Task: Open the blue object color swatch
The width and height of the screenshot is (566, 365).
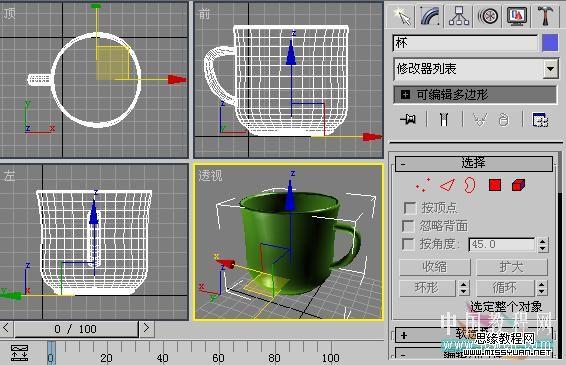Action: 550,43
